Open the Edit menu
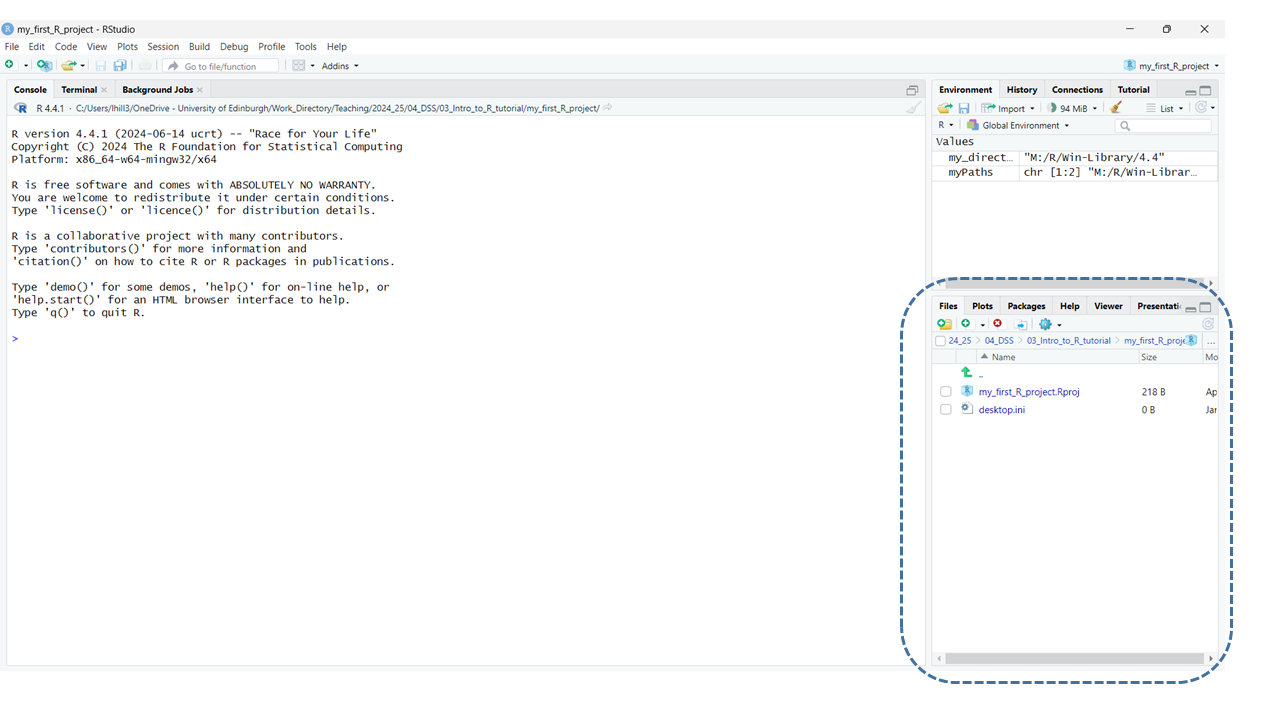 pos(37,47)
